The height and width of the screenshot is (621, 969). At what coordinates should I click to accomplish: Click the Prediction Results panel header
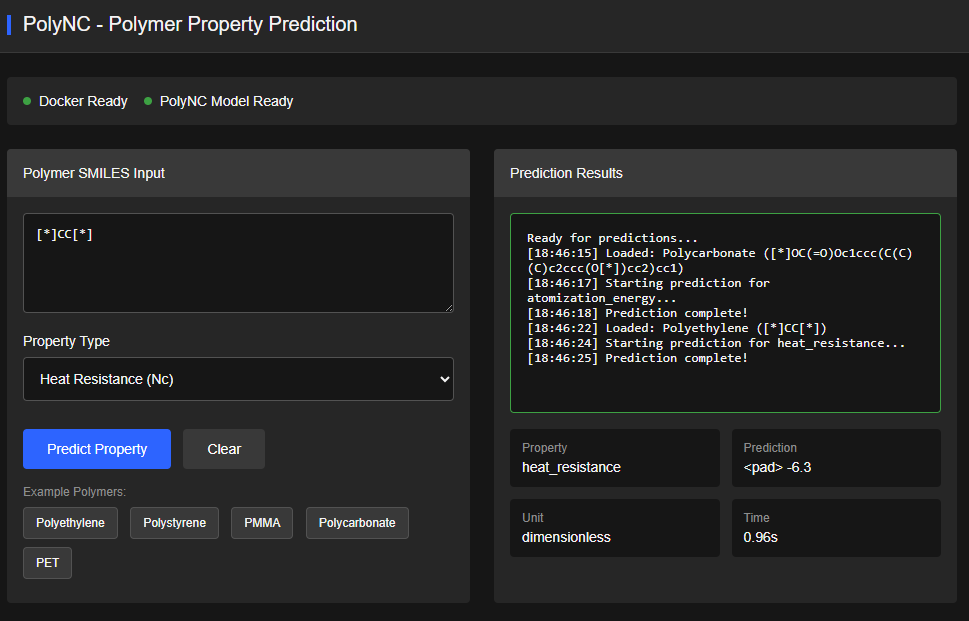pos(725,173)
